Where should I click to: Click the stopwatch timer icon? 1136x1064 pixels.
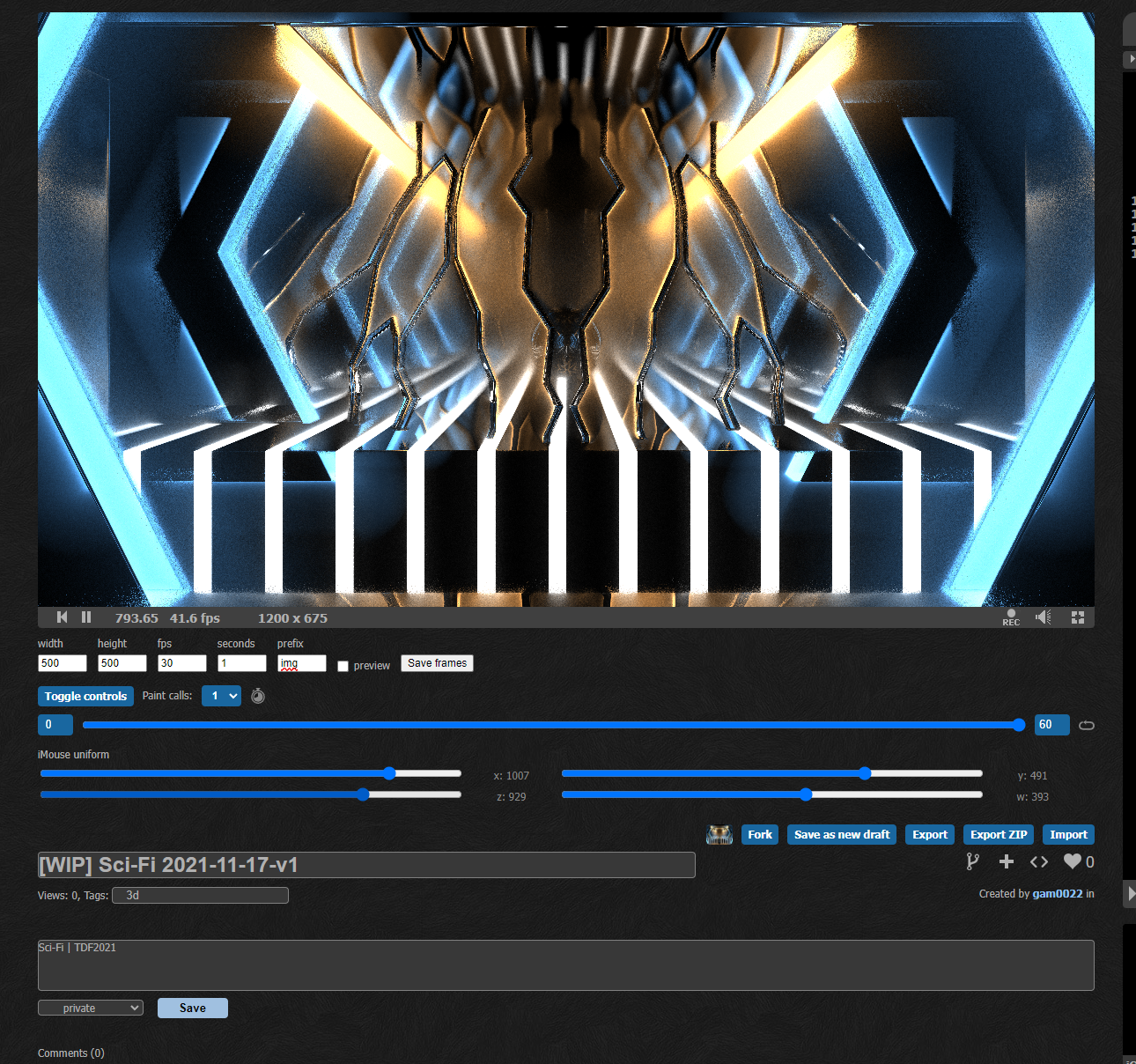click(x=258, y=697)
